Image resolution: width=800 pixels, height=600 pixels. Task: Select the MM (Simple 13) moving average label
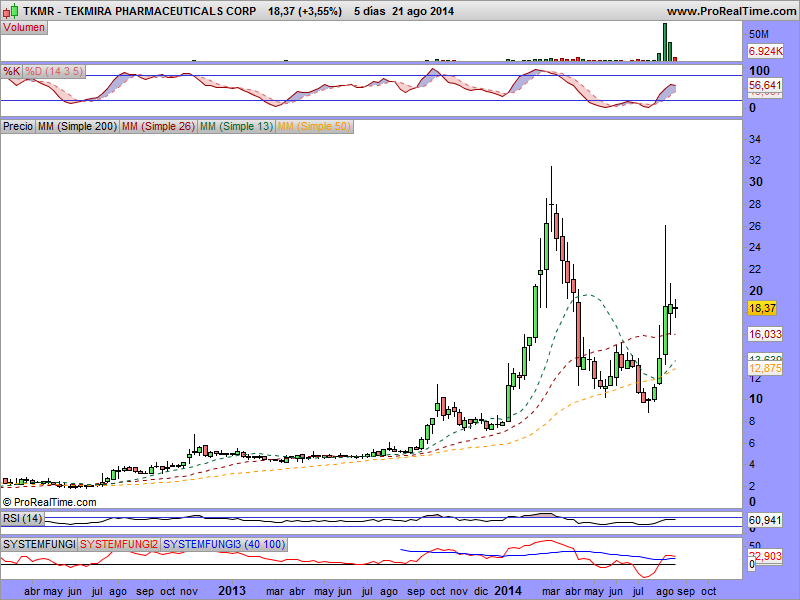237,126
